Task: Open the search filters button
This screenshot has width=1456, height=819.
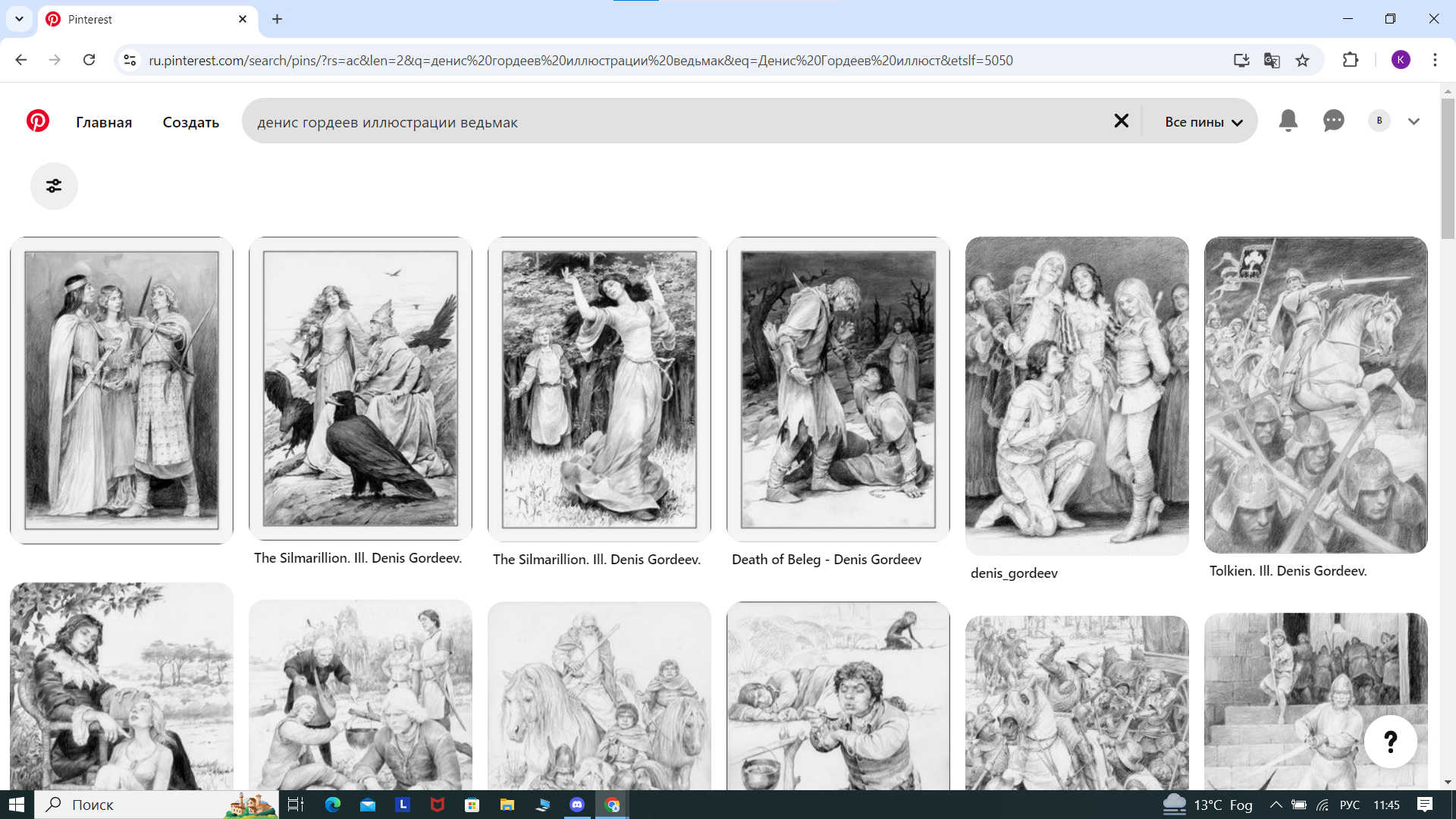Action: tap(54, 186)
